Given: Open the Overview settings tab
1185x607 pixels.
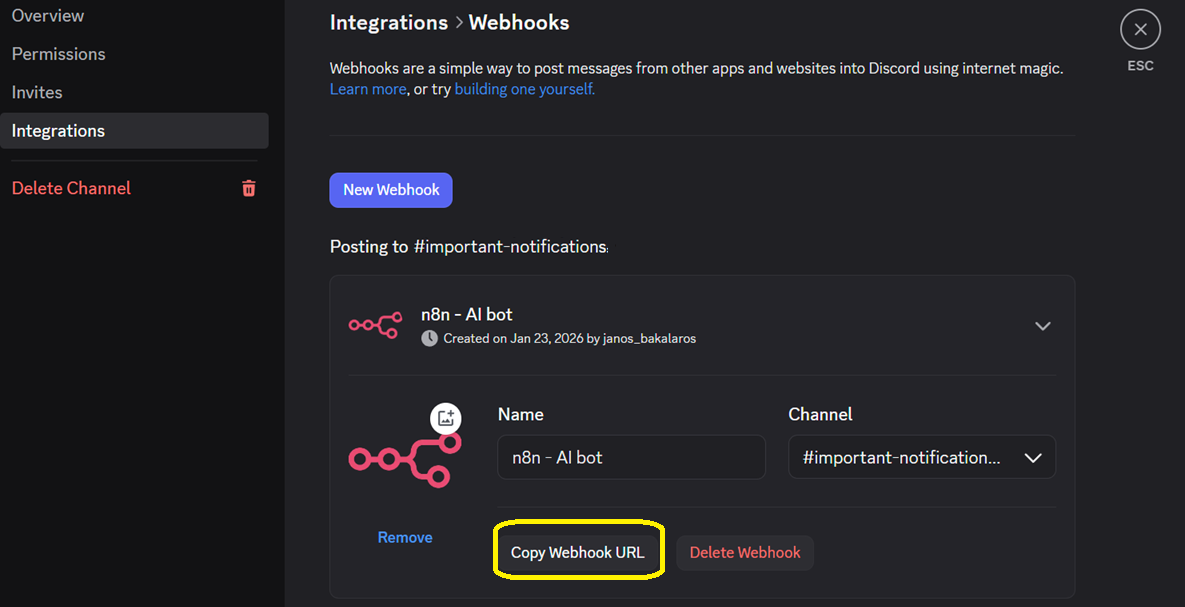Looking at the screenshot, I should point(48,15).
